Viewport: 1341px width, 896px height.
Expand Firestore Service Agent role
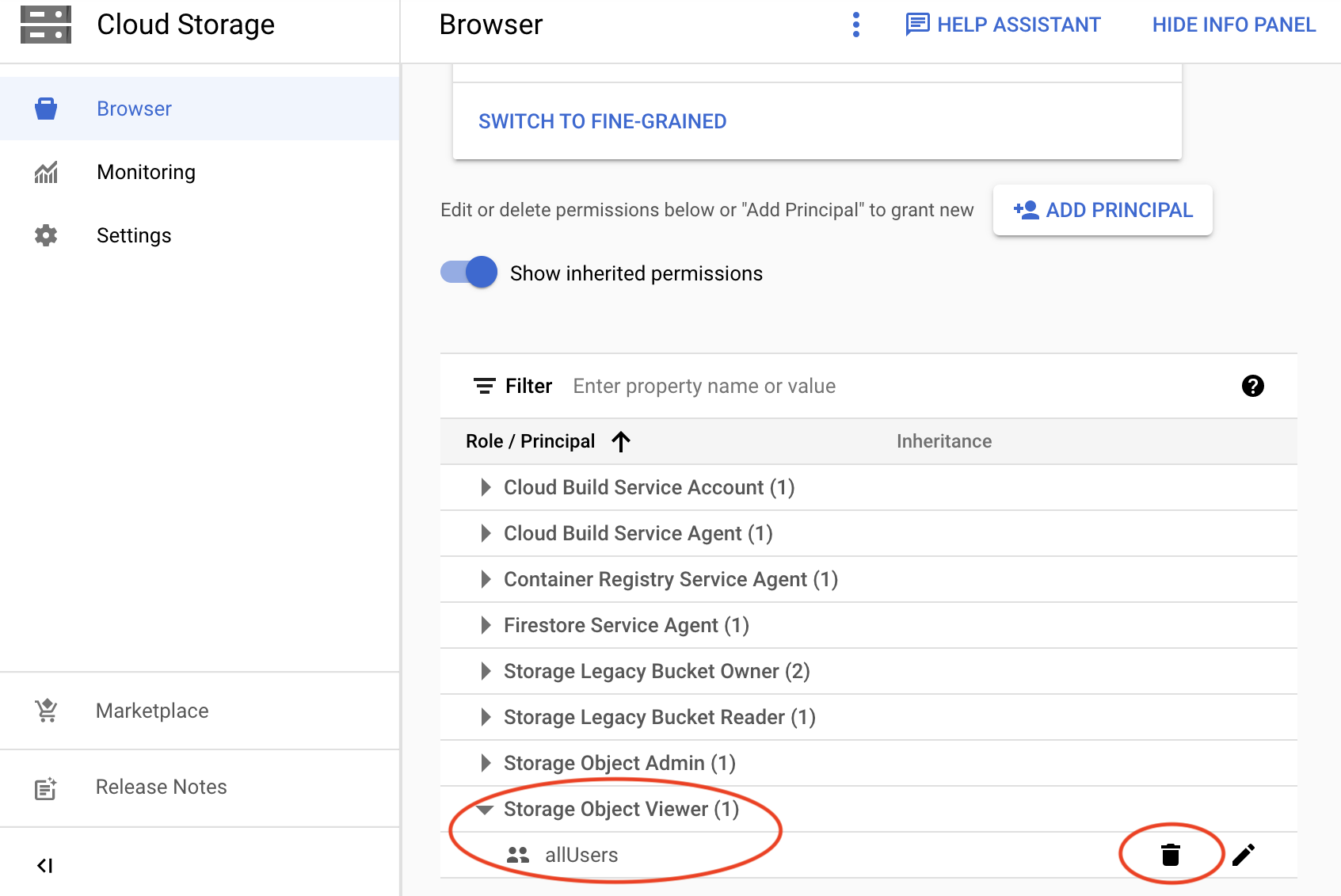coord(486,625)
